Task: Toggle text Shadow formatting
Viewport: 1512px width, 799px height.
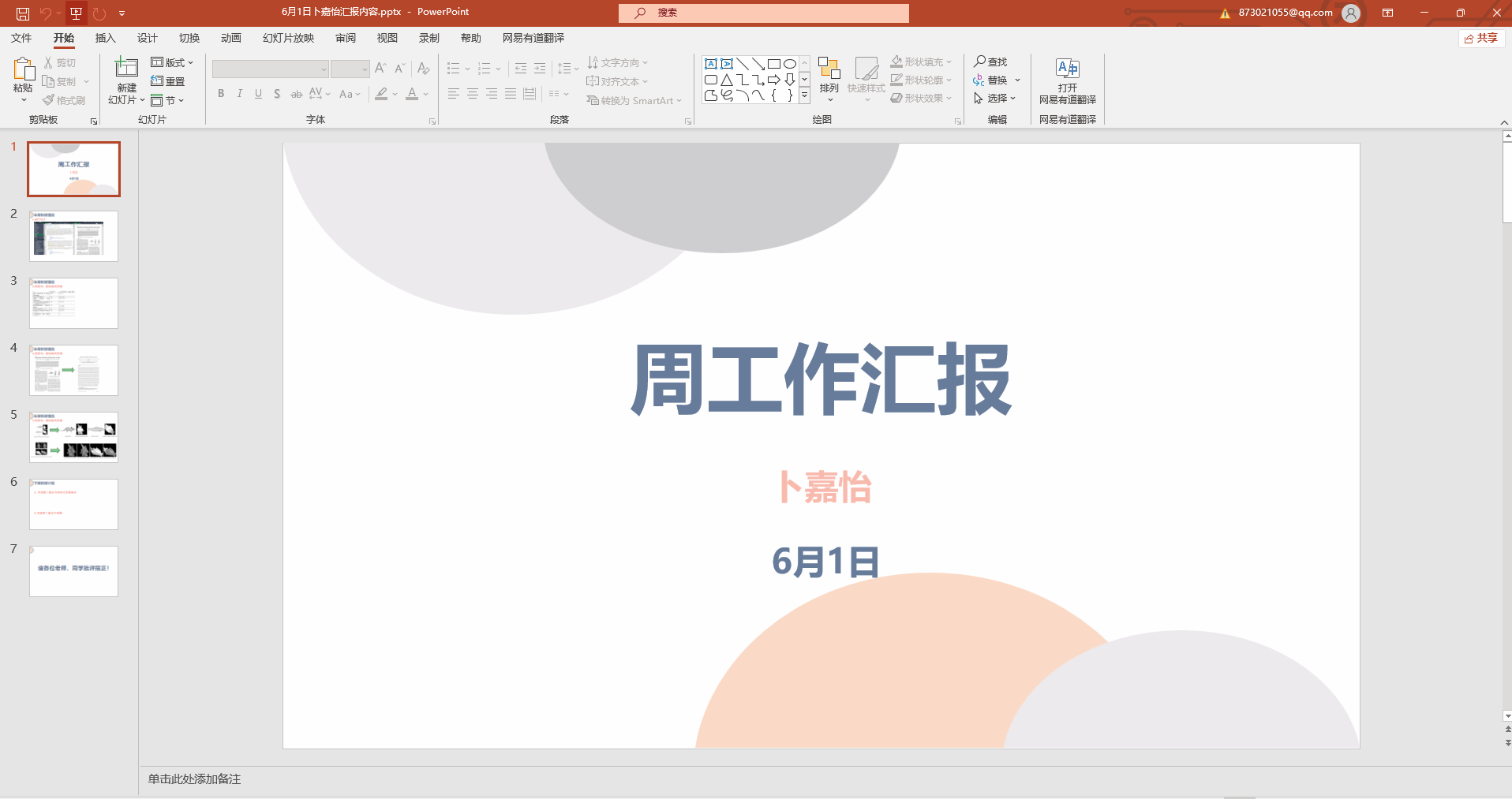Action: click(277, 94)
